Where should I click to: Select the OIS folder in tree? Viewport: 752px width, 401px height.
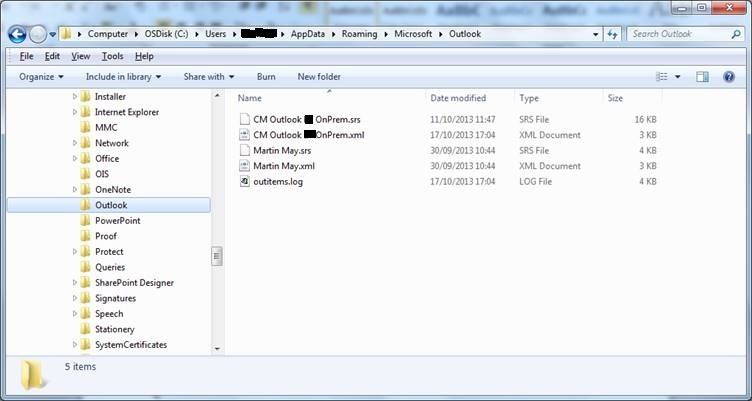tap(102, 174)
